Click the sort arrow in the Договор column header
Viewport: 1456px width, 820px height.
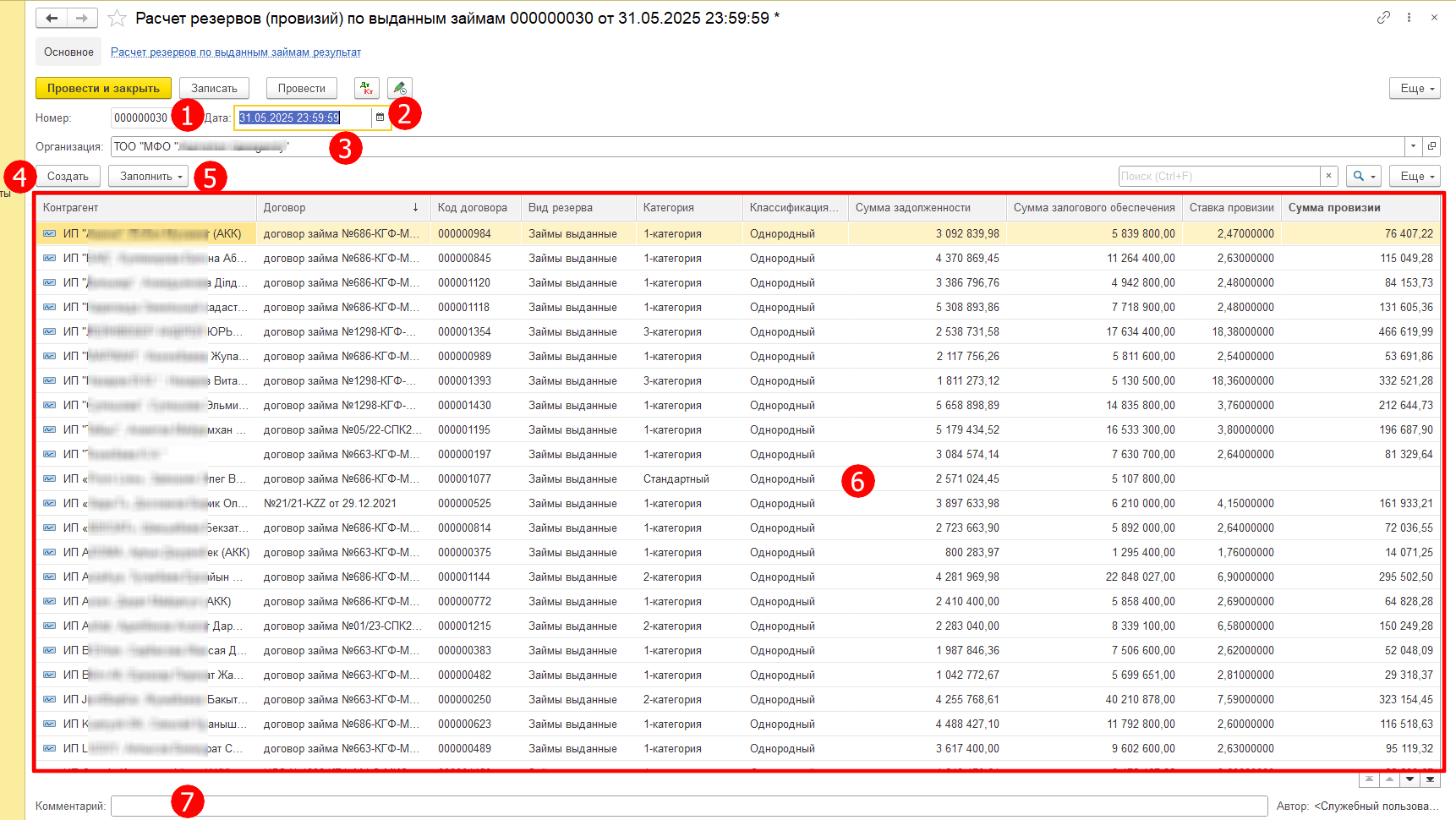pos(415,207)
